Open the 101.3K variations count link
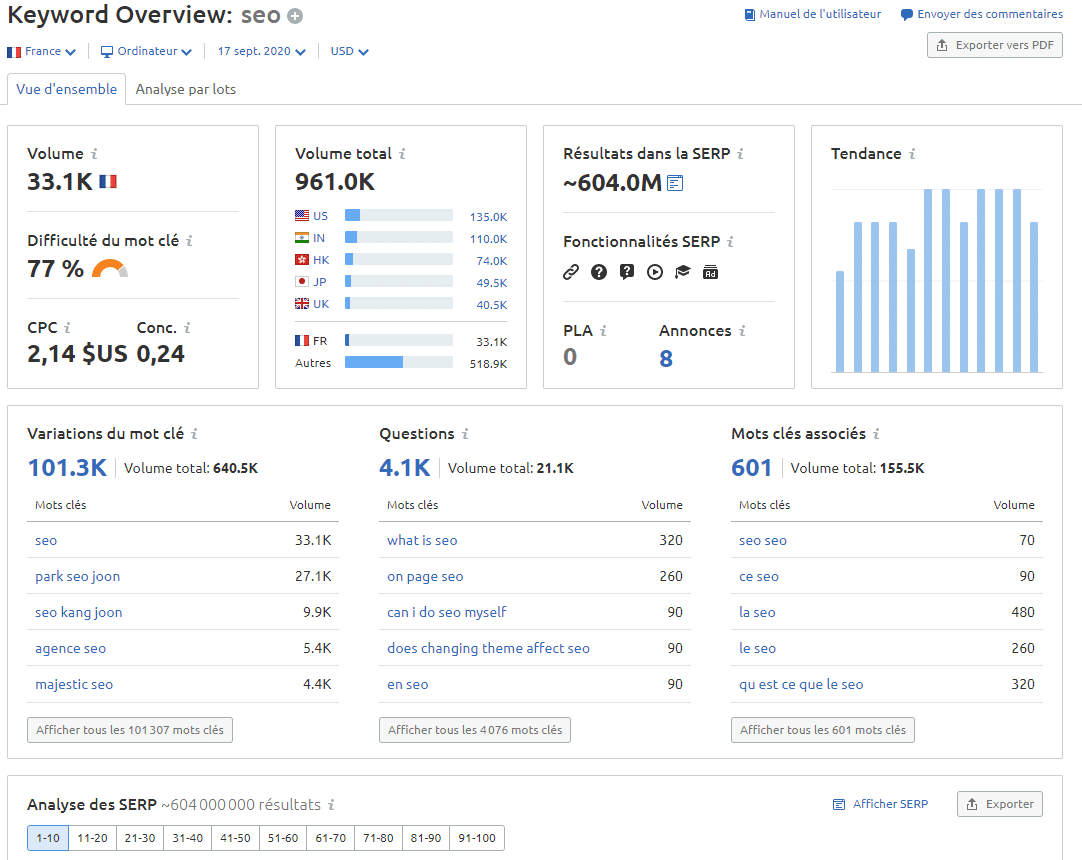 67,468
